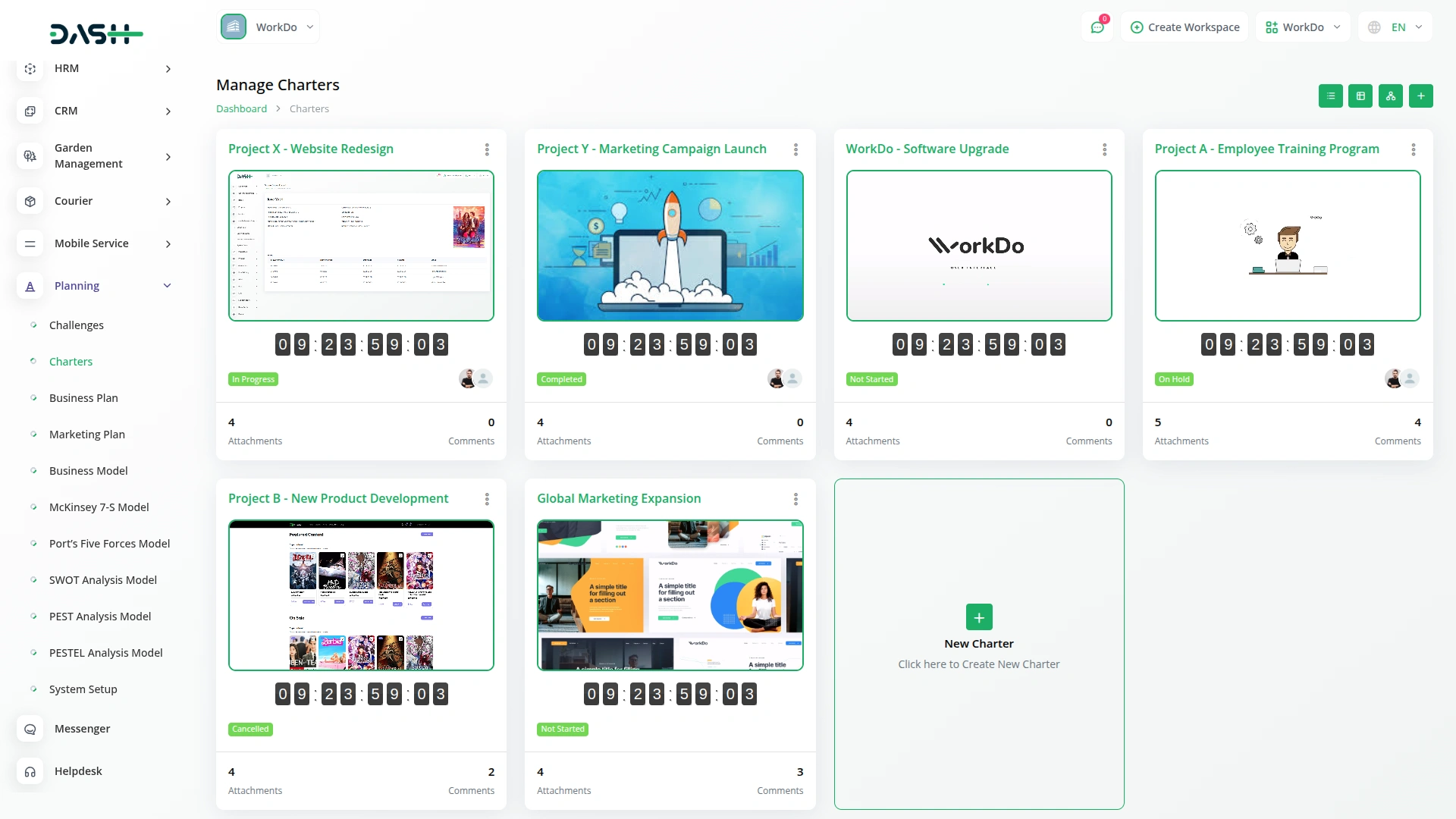Click the New Charter plus tile
The image size is (1456, 819).
click(x=978, y=617)
